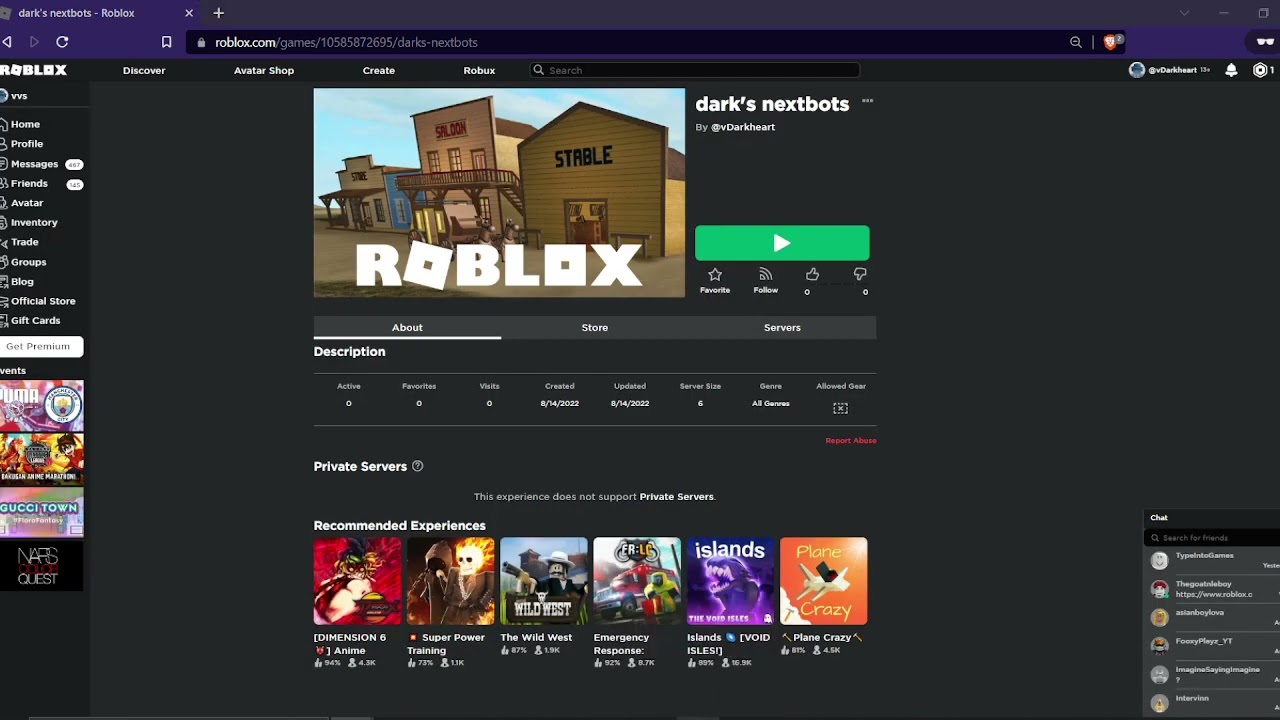This screenshot has height=720, width=1280.
Task: Switch to the Servers tab
Action: tap(782, 327)
